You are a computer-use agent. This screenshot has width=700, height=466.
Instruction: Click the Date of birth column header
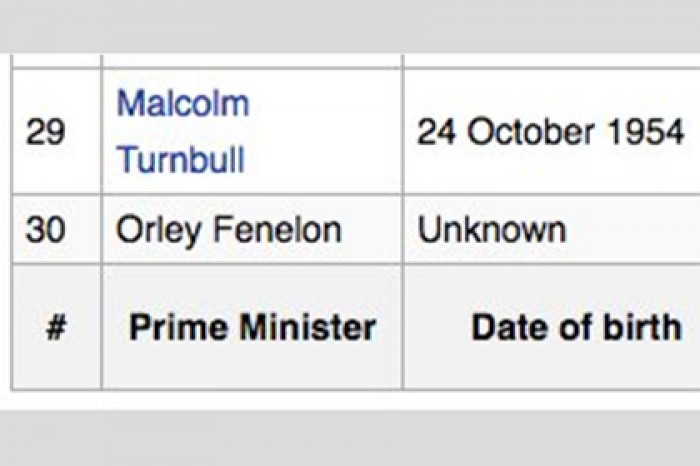(x=552, y=327)
